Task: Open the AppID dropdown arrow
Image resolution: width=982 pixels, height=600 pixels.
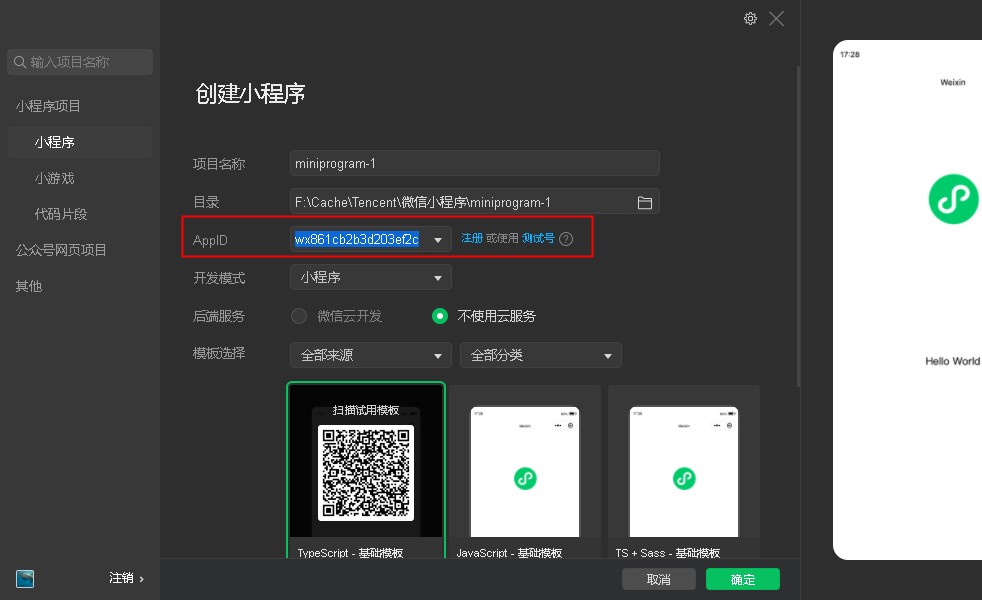Action: click(438, 240)
